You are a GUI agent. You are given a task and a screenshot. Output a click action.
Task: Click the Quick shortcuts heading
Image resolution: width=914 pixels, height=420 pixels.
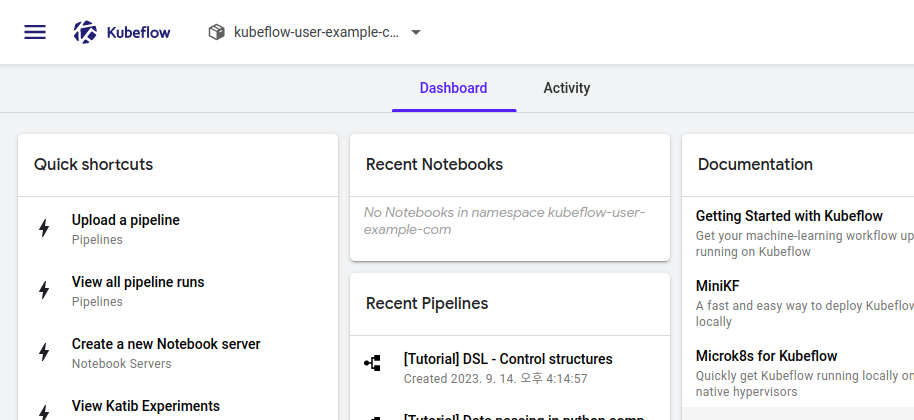[93, 164]
